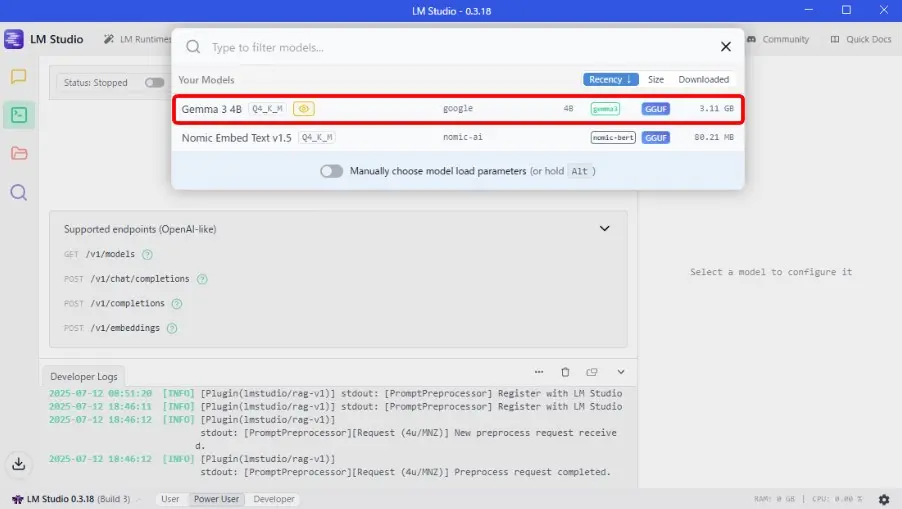Click the 3.11 GB size value

pyautogui.click(x=716, y=108)
